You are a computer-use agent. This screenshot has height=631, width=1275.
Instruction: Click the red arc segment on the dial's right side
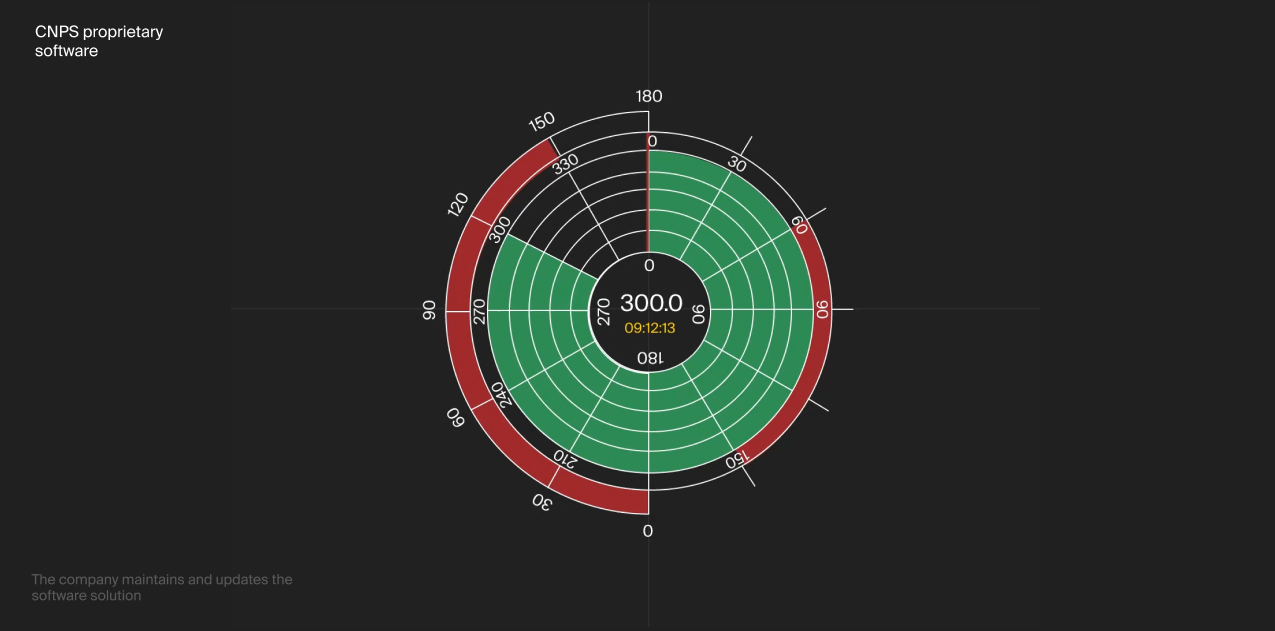click(x=820, y=340)
